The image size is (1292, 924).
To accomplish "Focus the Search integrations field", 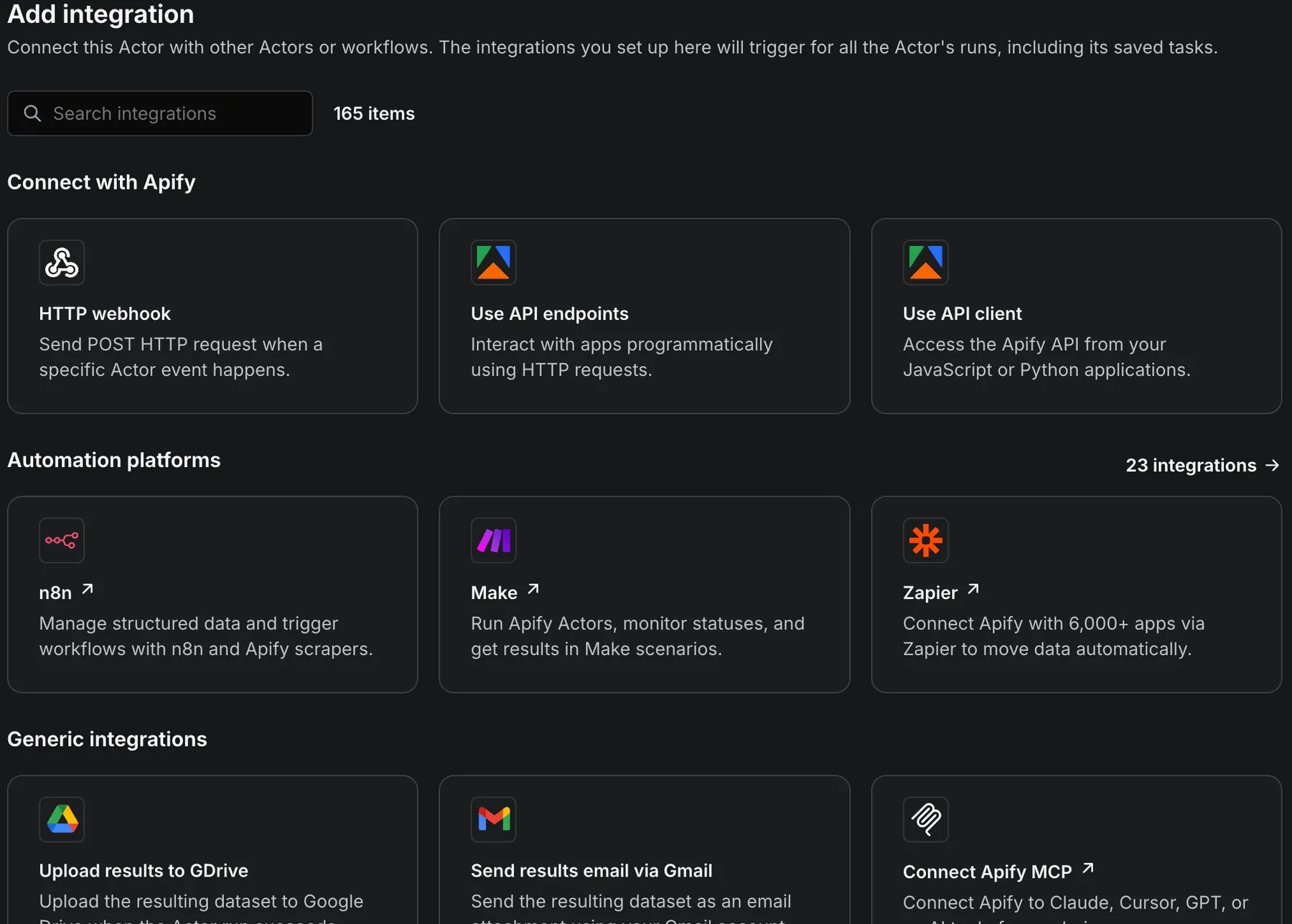I will point(160,113).
